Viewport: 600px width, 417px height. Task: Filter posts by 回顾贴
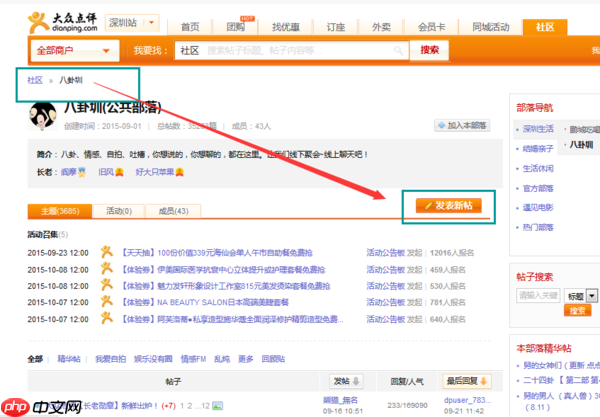pyautogui.click(x=273, y=359)
